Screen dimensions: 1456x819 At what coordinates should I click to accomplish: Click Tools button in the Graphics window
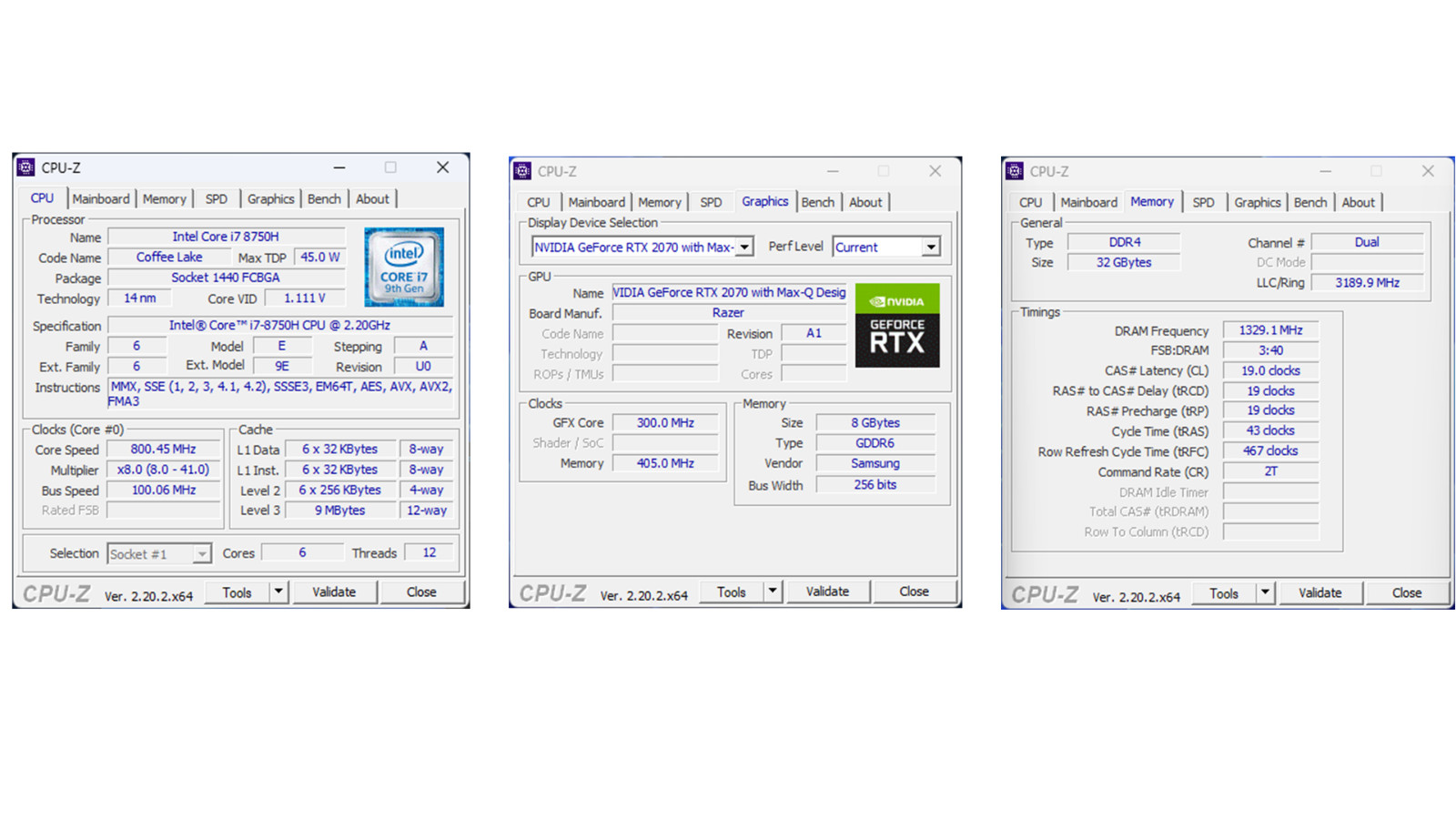point(731,591)
